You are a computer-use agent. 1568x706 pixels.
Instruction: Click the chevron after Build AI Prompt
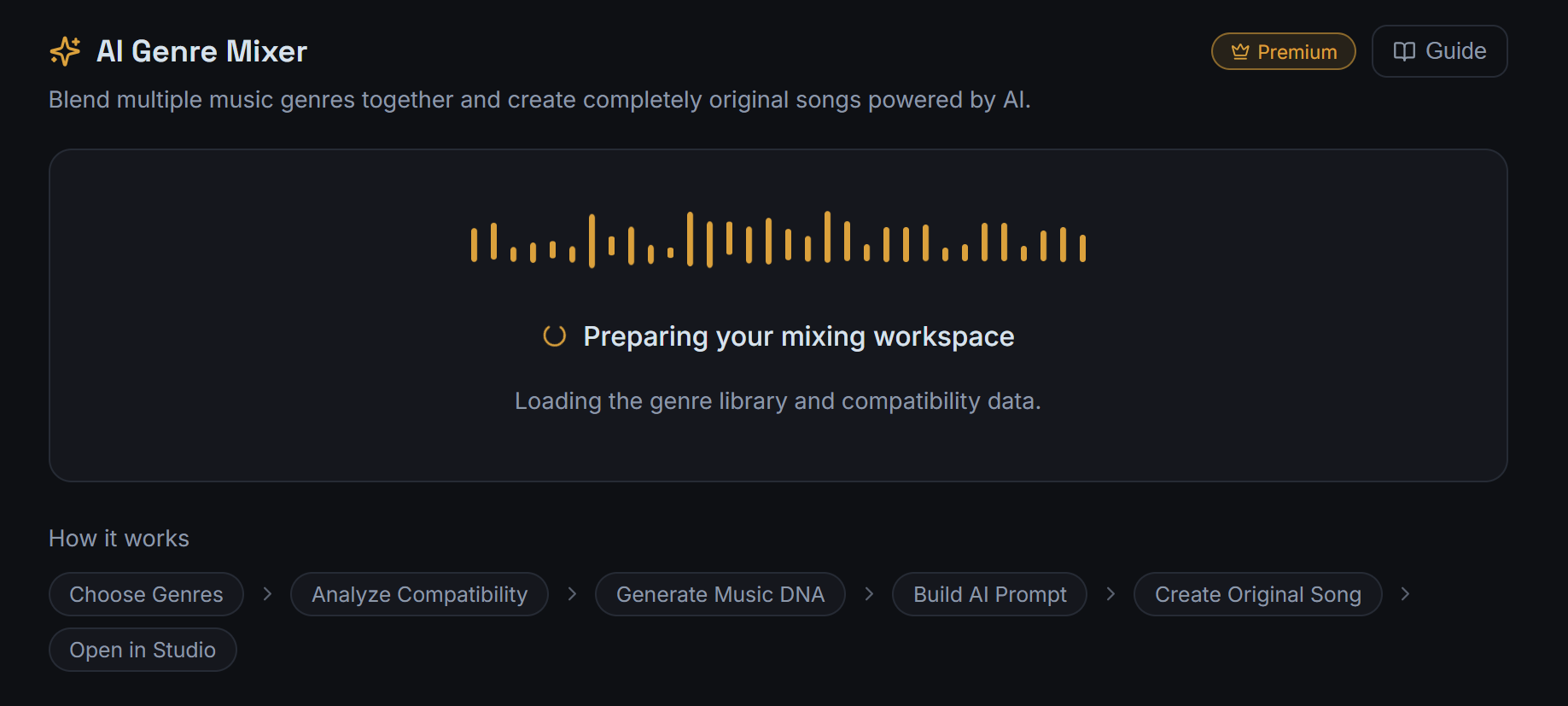[x=1110, y=593]
